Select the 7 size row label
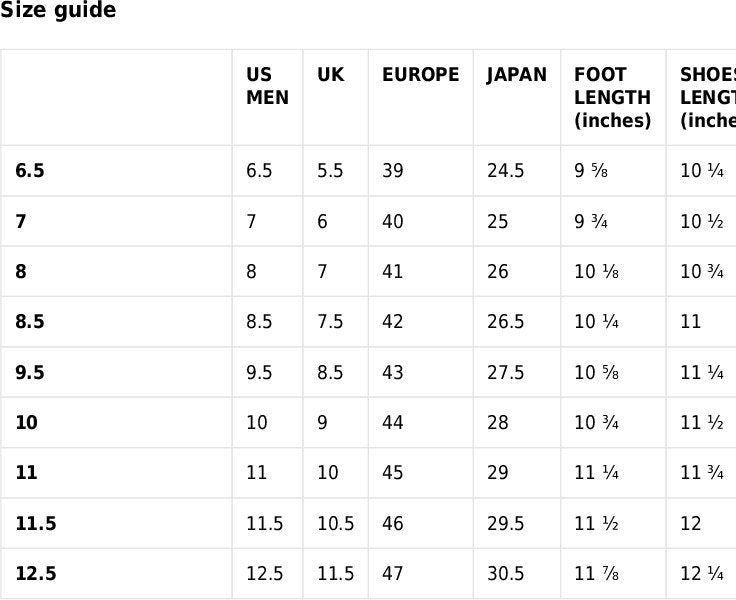736x600 pixels. click(21, 222)
